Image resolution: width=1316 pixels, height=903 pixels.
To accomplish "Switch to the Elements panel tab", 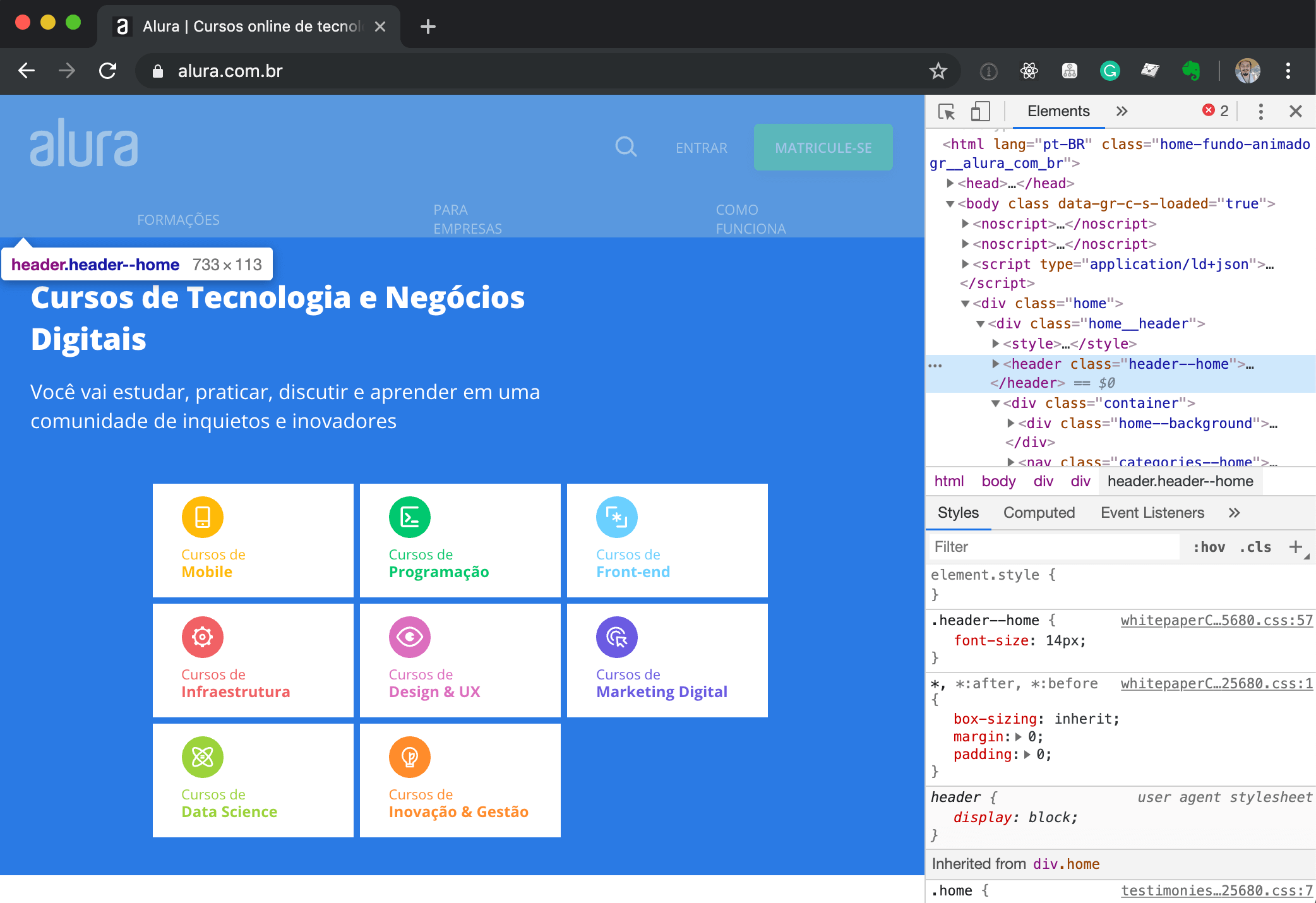I will point(1058,111).
